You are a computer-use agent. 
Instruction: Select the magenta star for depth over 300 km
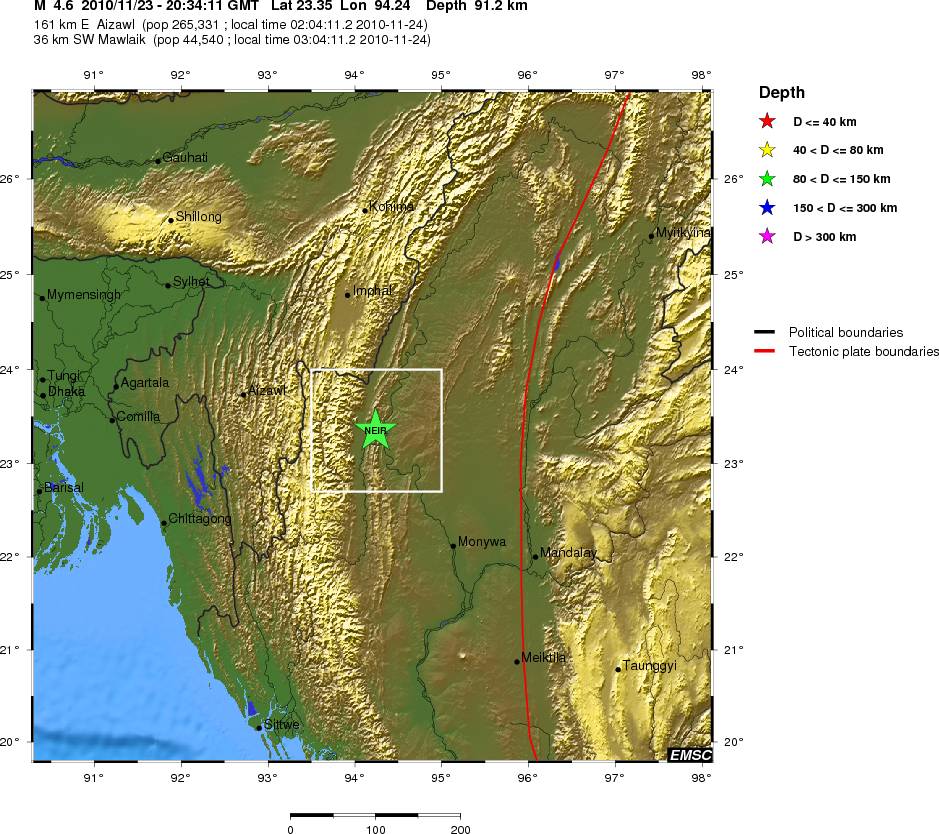(767, 236)
